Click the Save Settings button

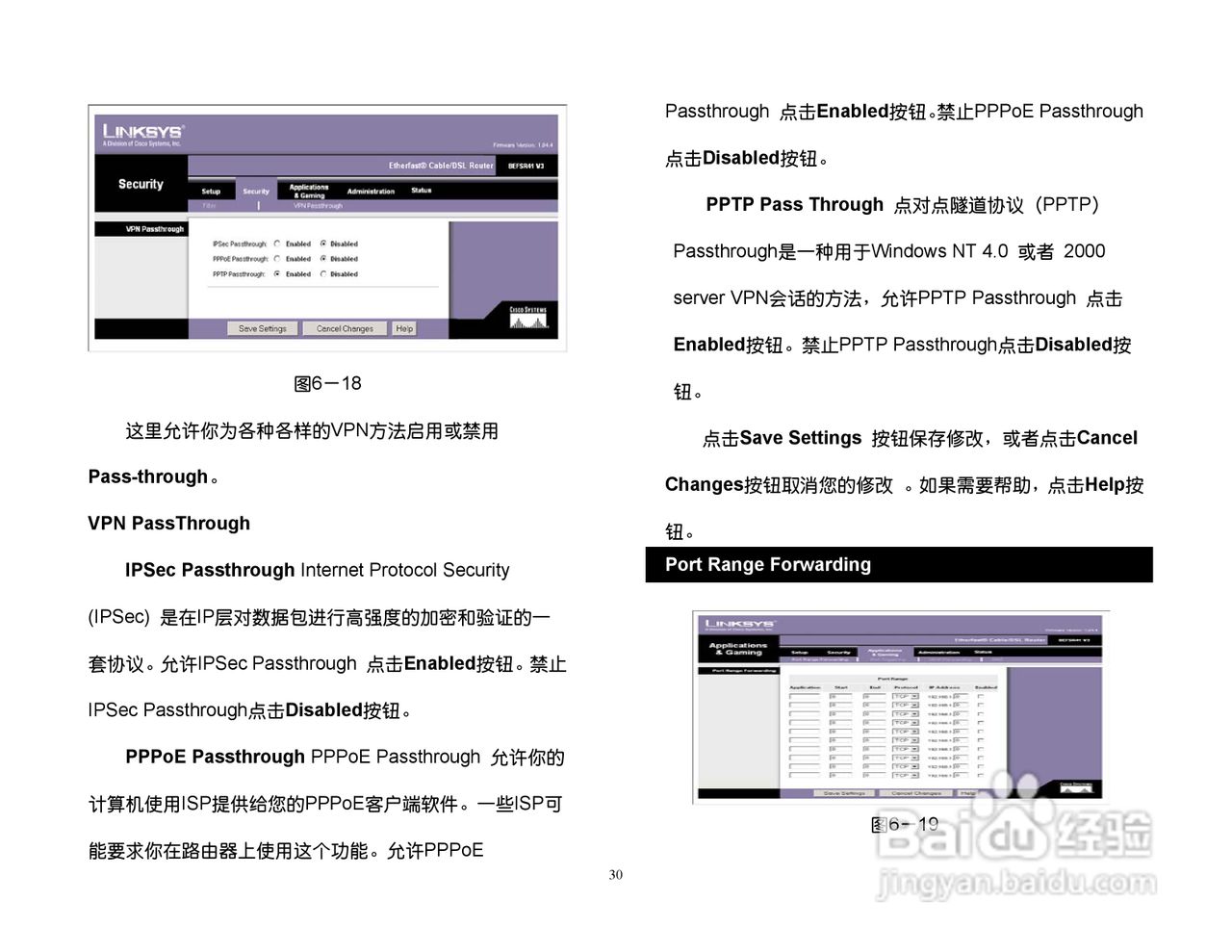click(264, 328)
